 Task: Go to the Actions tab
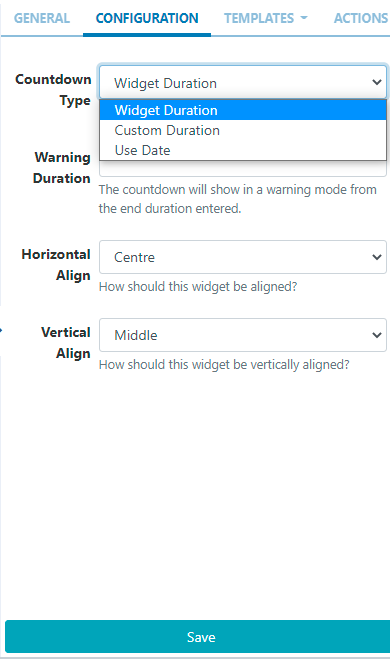pos(361,18)
